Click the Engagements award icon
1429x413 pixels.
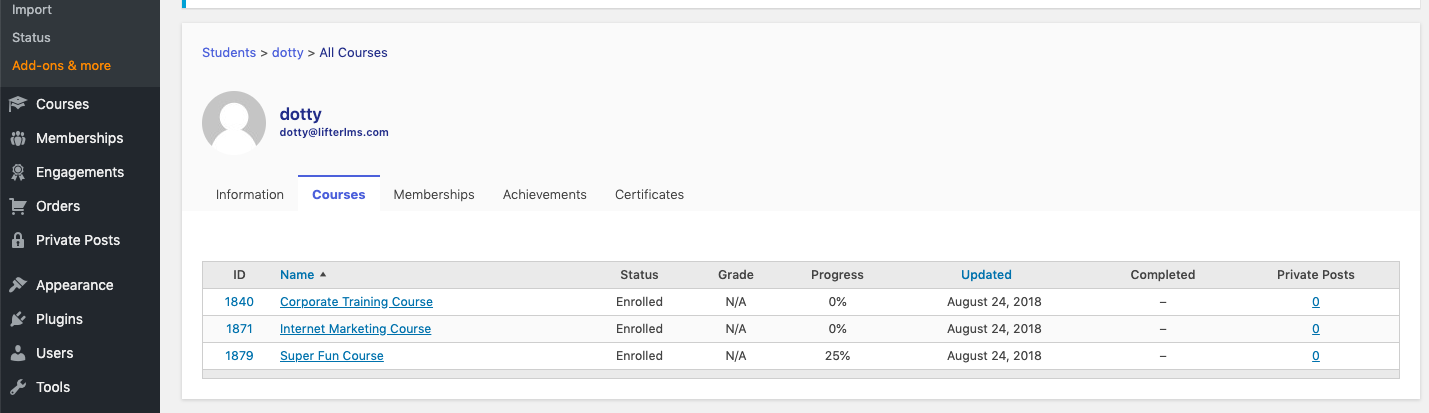17,172
